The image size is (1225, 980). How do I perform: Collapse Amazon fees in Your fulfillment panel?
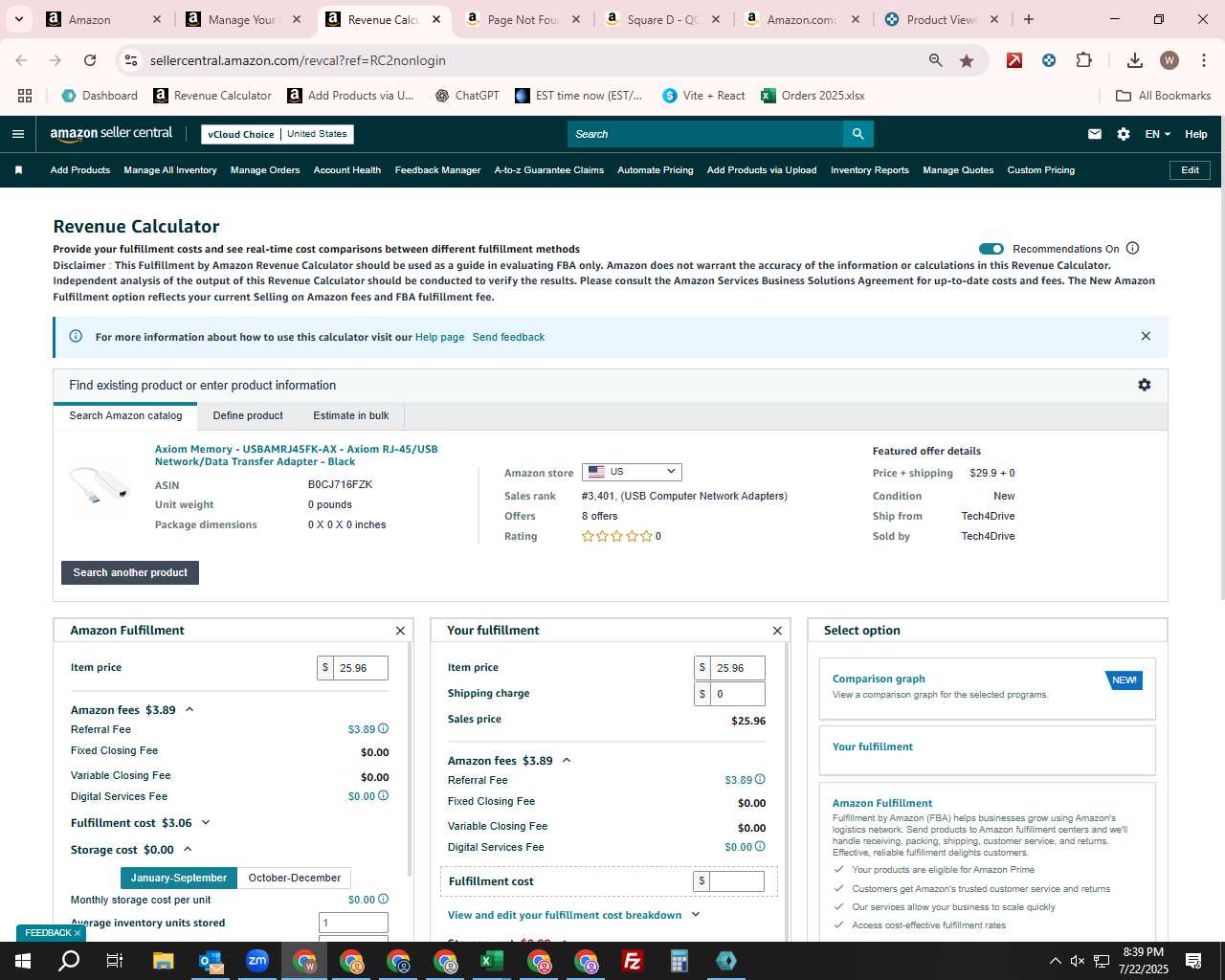(x=567, y=760)
